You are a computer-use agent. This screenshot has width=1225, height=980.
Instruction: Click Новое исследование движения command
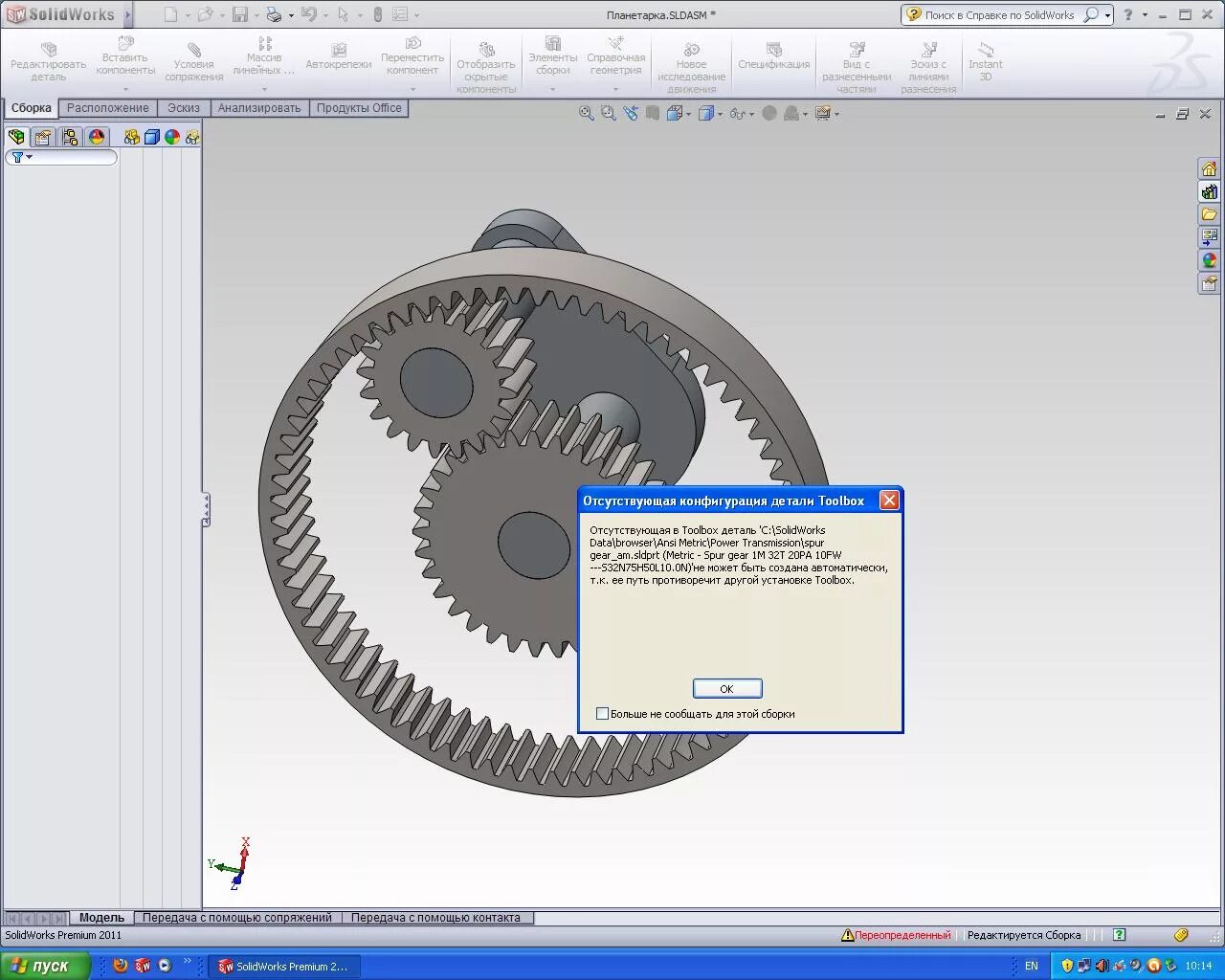click(691, 67)
